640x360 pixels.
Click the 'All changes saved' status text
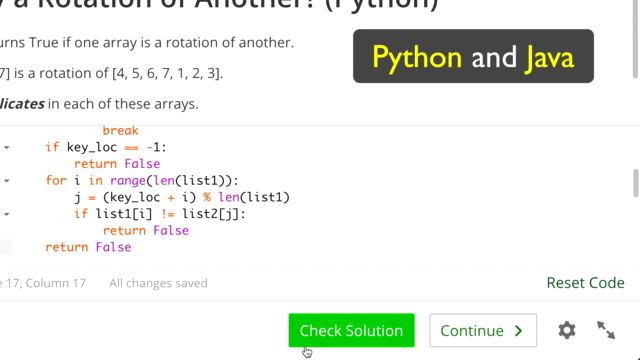tap(158, 283)
